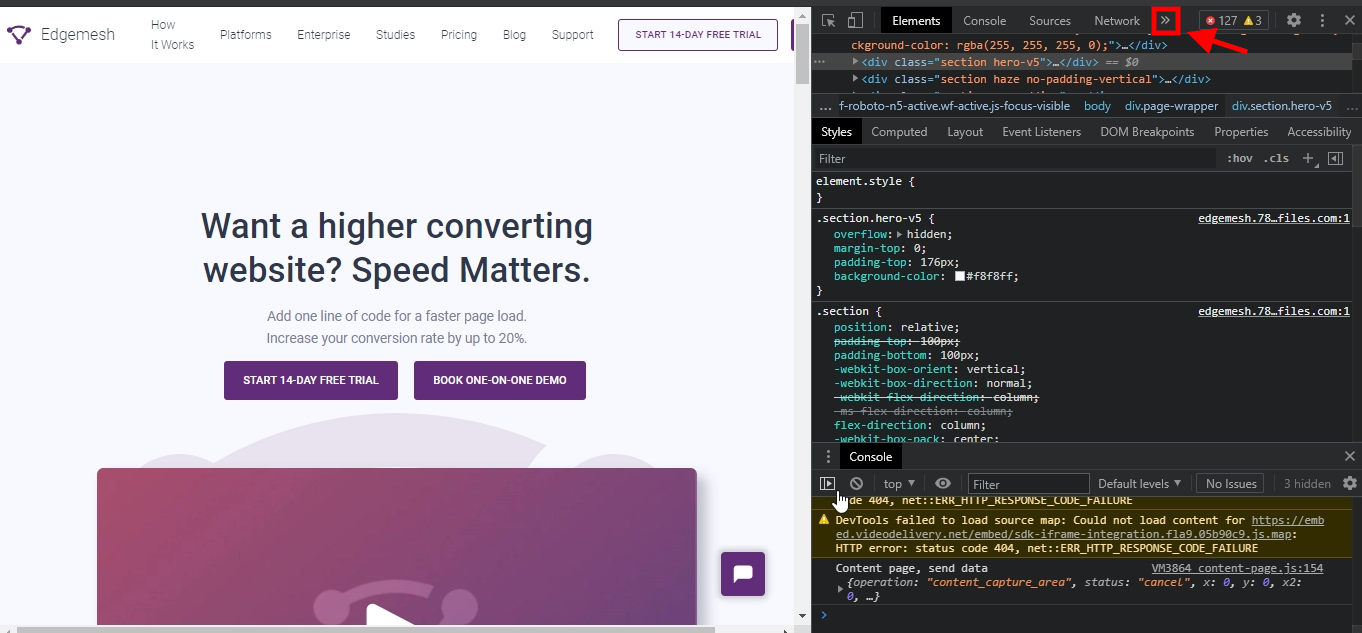The width and height of the screenshot is (1362, 633).
Task: Click the #f8f8ff background color swatch
Action: [960, 276]
